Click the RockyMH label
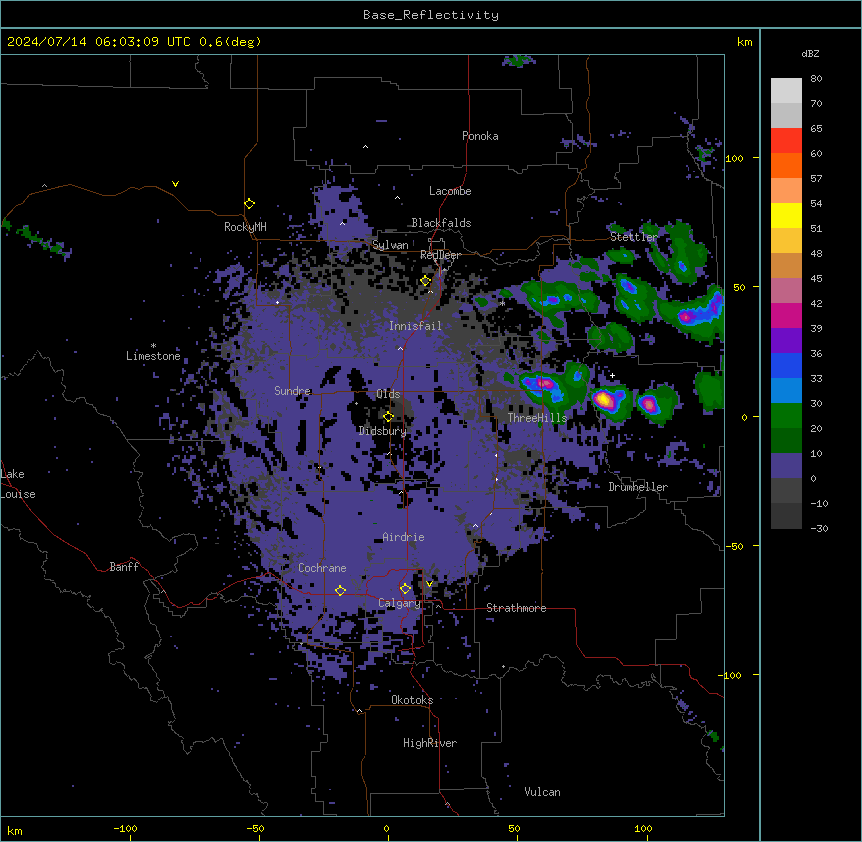The width and height of the screenshot is (862, 842). 245,227
